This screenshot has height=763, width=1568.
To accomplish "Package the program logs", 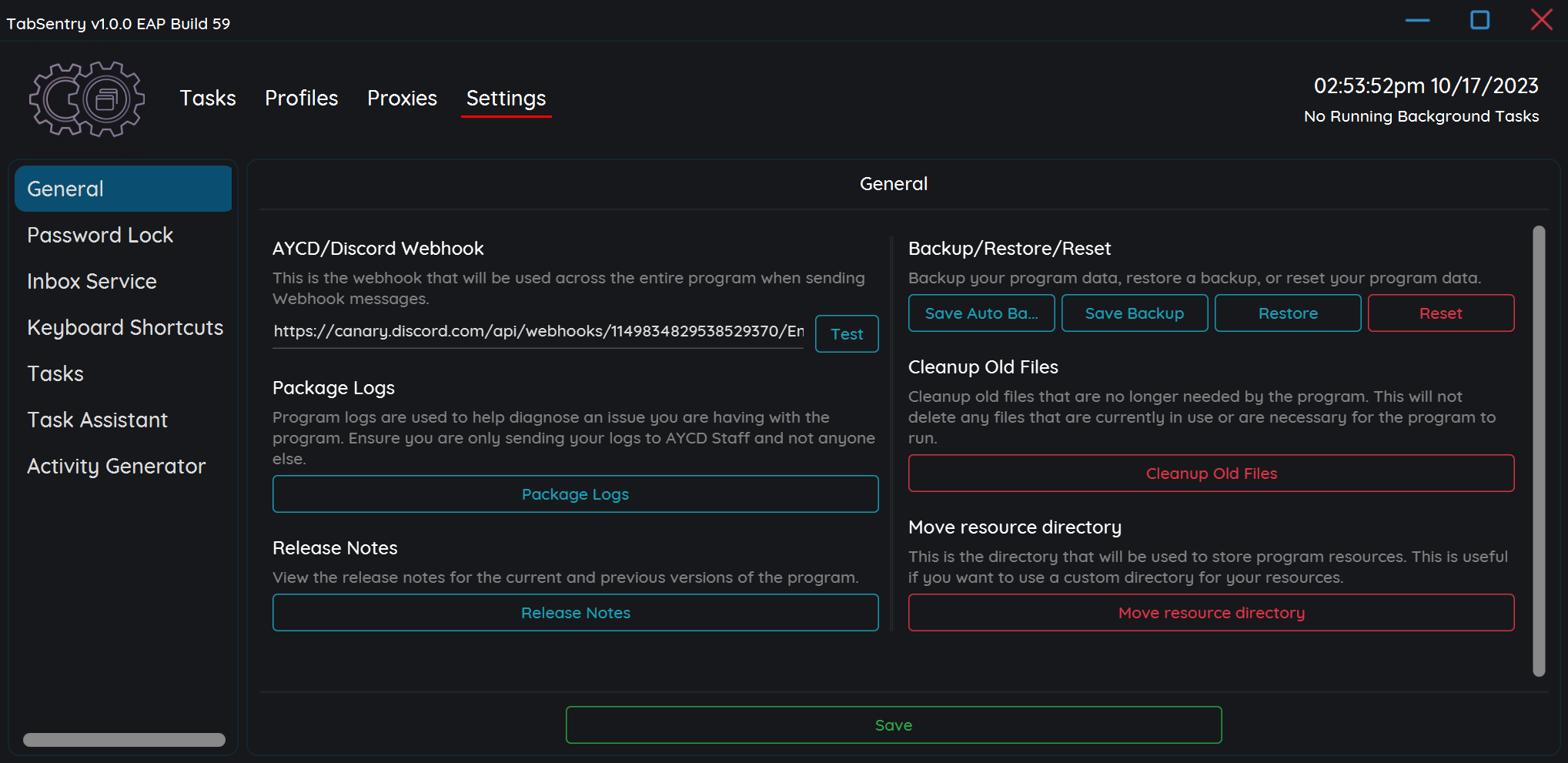I will click(x=575, y=494).
